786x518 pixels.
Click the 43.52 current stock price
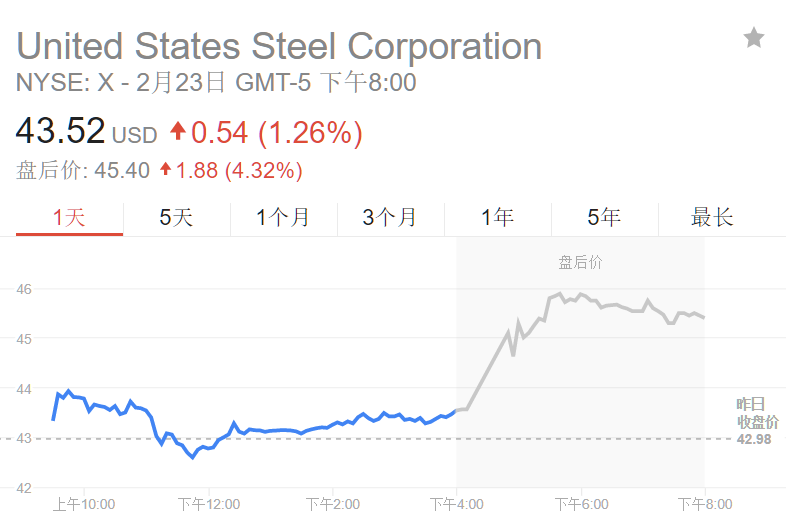(60, 132)
